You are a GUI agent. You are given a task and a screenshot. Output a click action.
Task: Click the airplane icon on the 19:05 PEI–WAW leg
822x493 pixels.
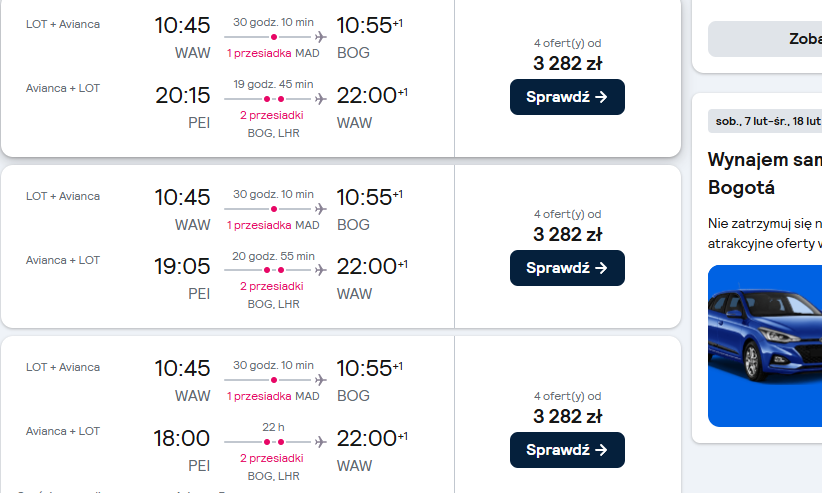tap(320, 270)
